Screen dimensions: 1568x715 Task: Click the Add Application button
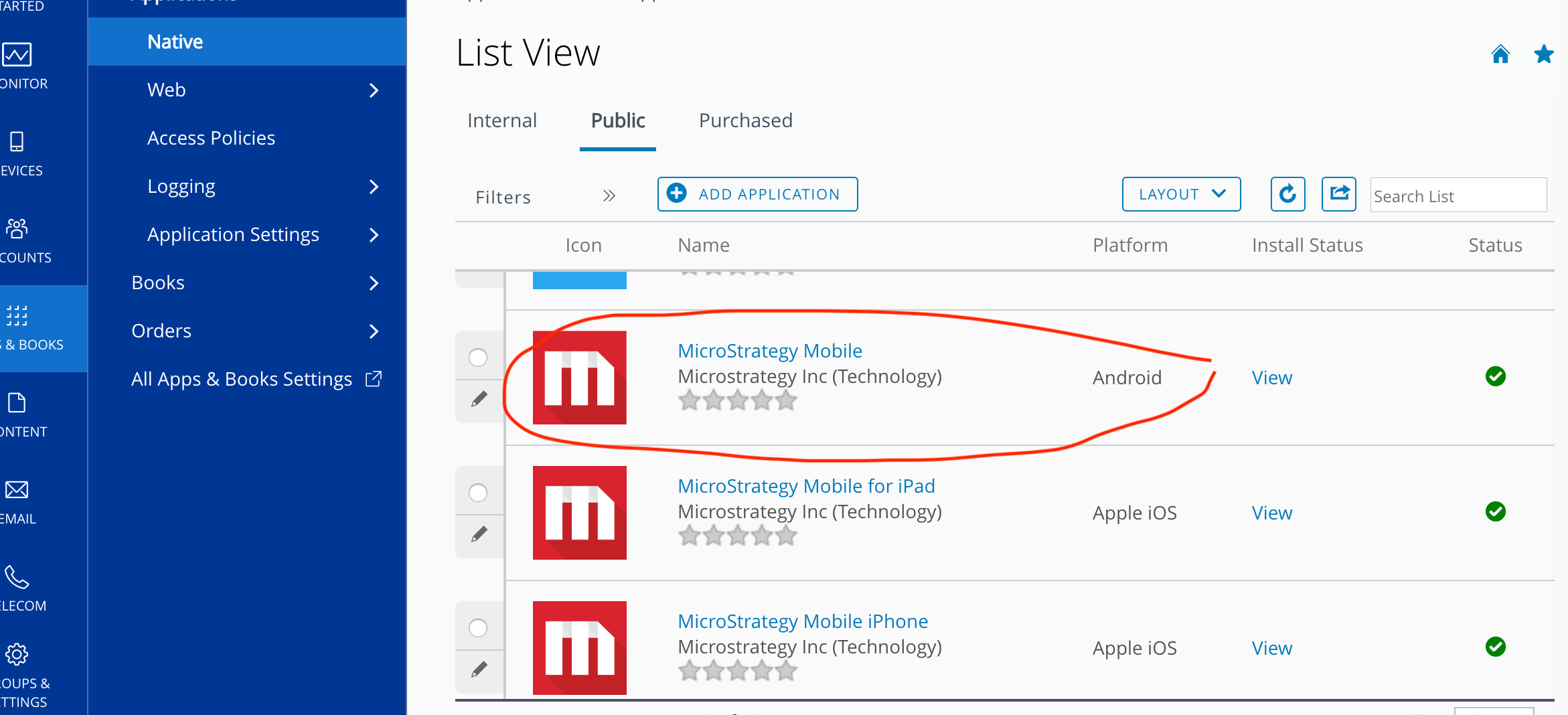coord(757,194)
